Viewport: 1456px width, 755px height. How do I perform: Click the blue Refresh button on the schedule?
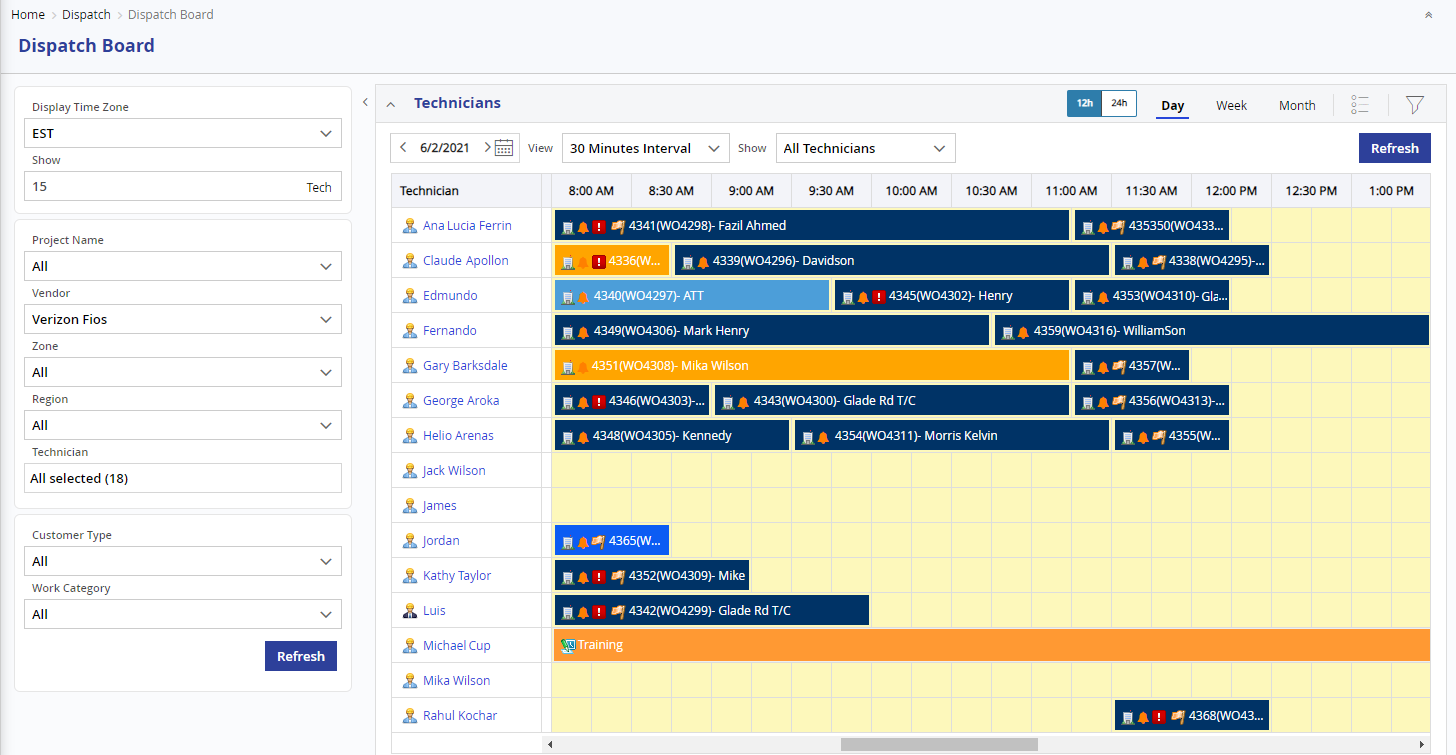[1395, 147]
